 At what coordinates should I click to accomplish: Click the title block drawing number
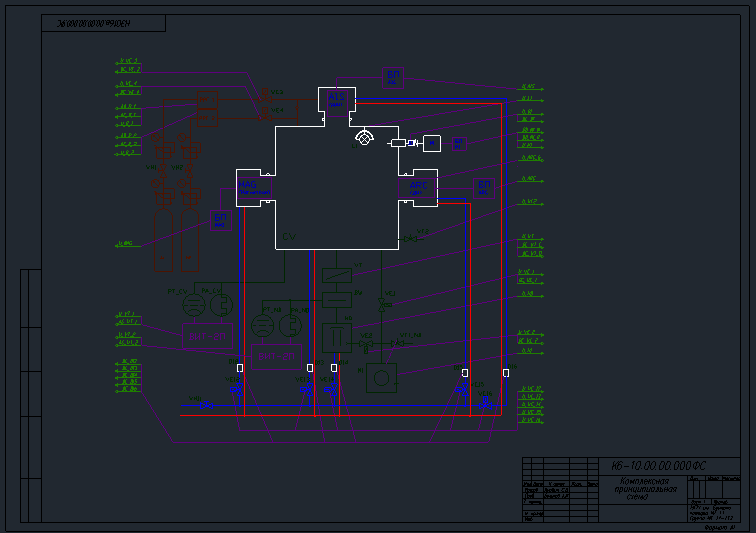pyautogui.click(x=658, y=465)
